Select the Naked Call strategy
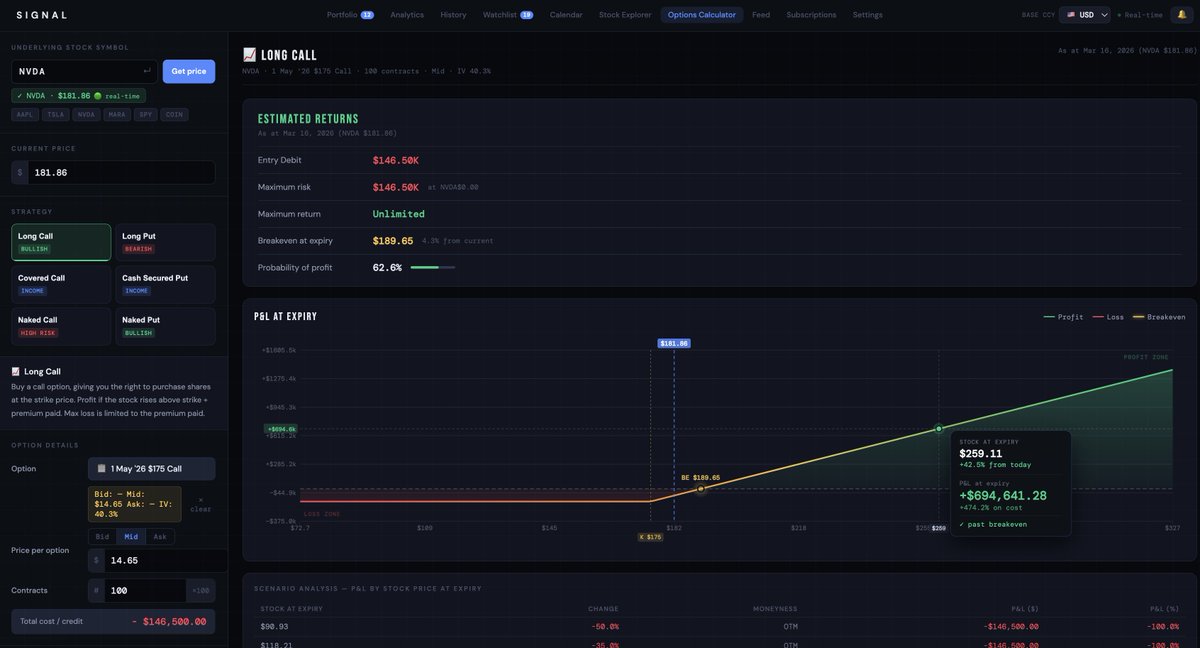The image size is (1200, 648). 61,326
